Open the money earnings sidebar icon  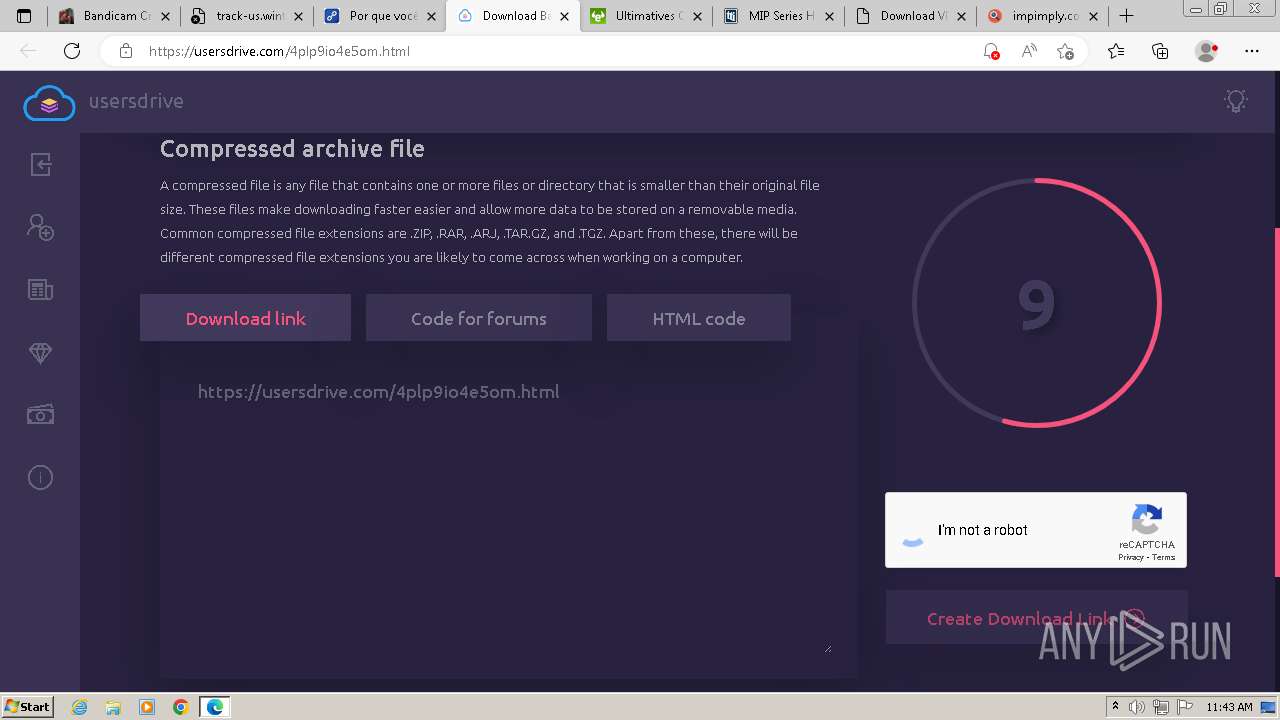(40, 415)
